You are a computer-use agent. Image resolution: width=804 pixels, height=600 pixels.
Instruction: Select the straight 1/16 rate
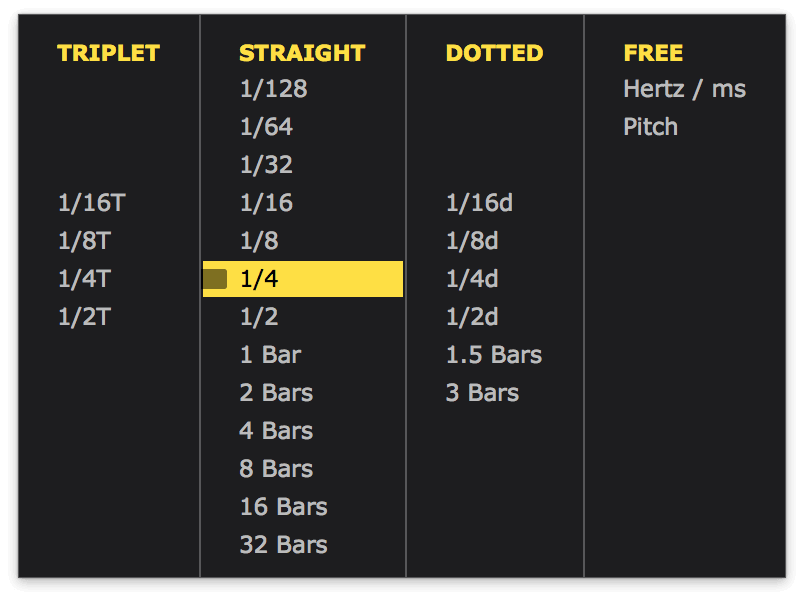tap(266, 203)
